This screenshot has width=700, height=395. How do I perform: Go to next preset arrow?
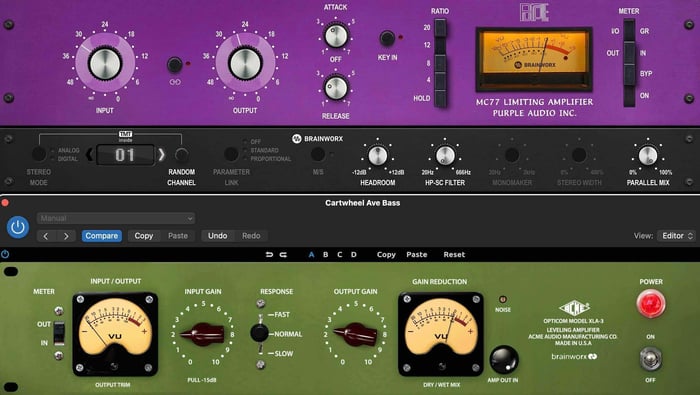coord(66,236)
